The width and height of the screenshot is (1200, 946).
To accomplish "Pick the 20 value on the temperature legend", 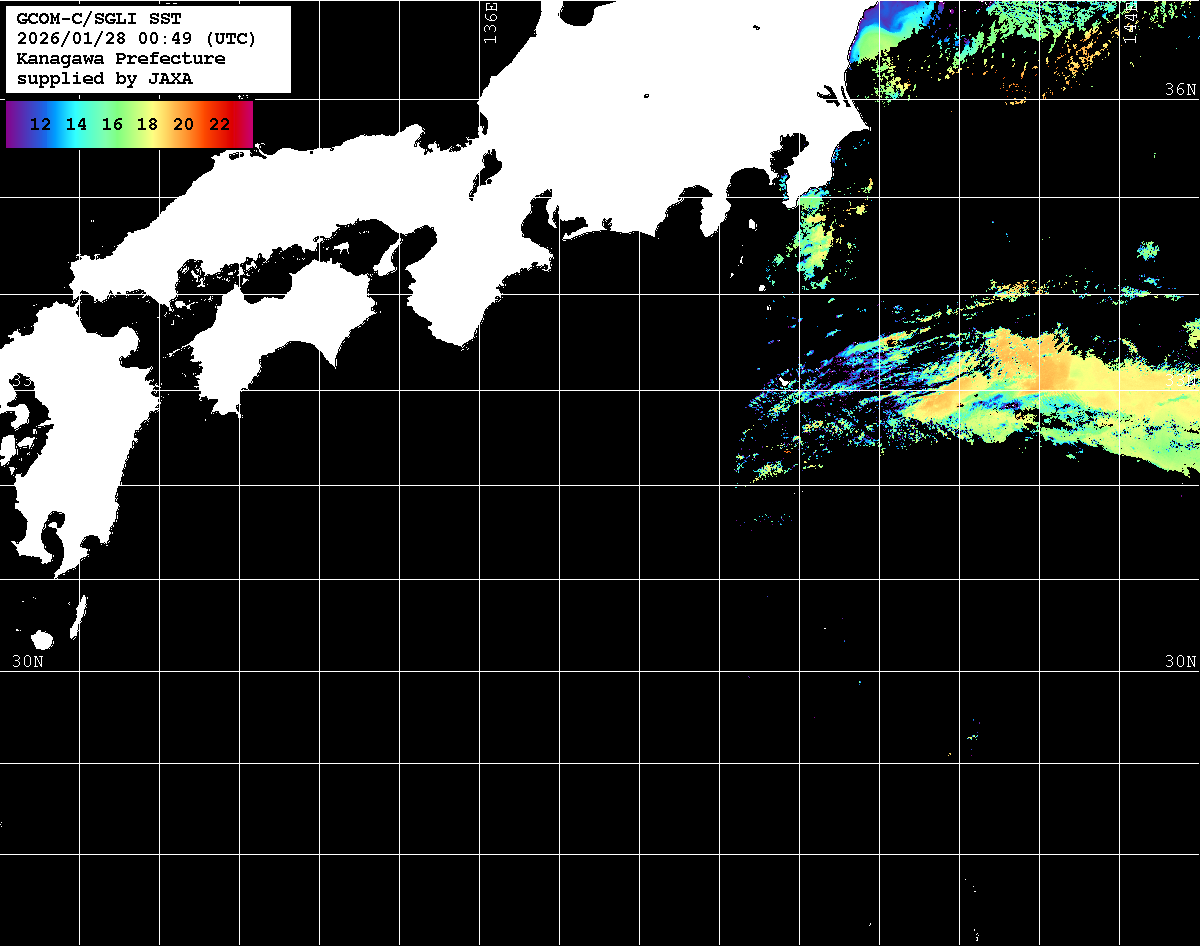I will click(x=183, y=125).
